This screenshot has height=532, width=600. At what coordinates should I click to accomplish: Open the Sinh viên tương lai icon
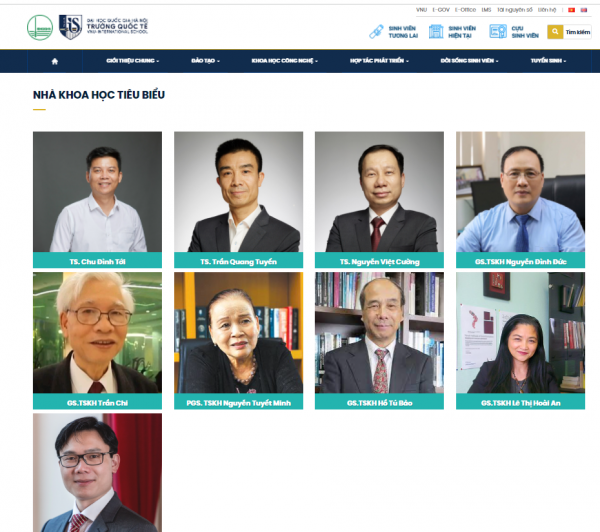(x=376, y=32)
